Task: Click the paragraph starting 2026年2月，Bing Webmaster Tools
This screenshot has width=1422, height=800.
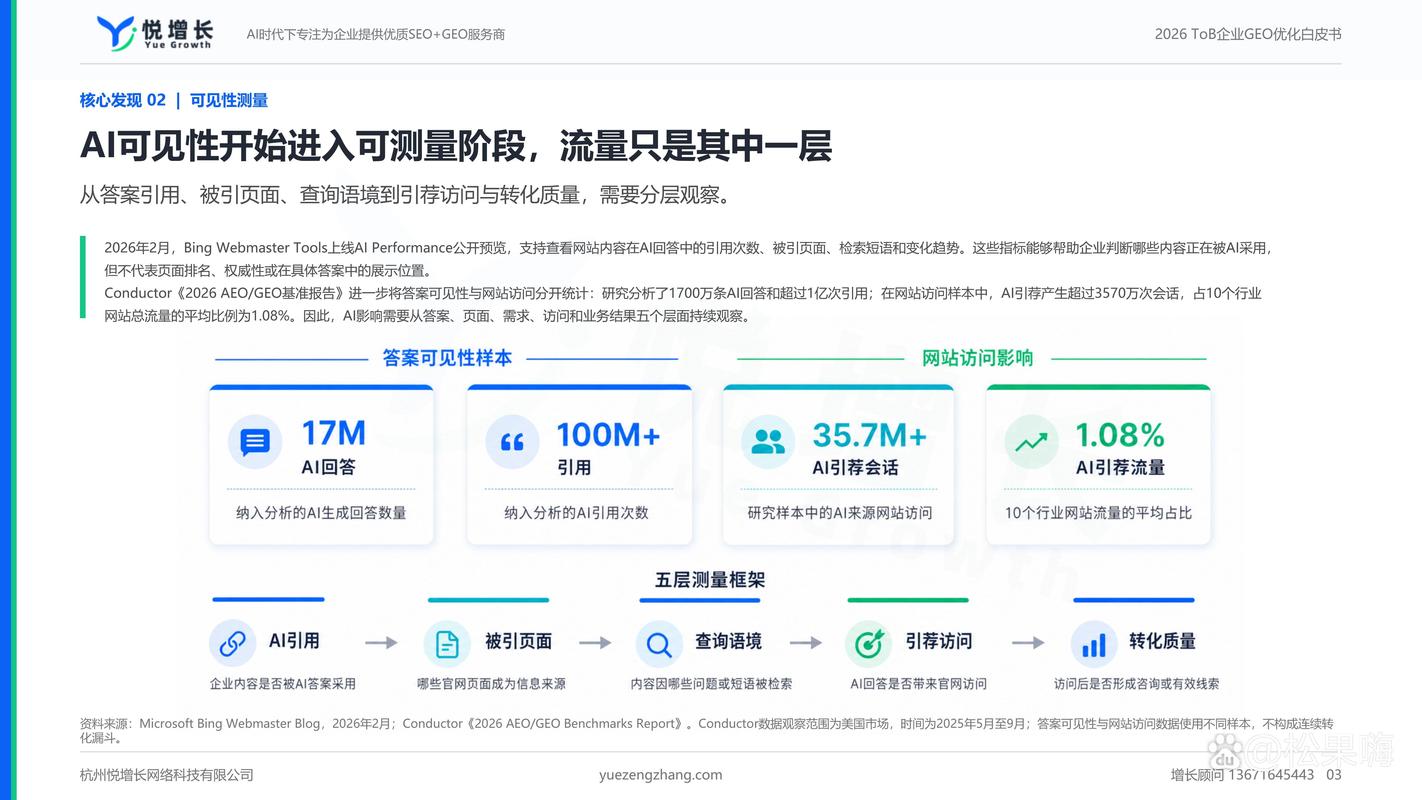Action: (x=690, y=258)
